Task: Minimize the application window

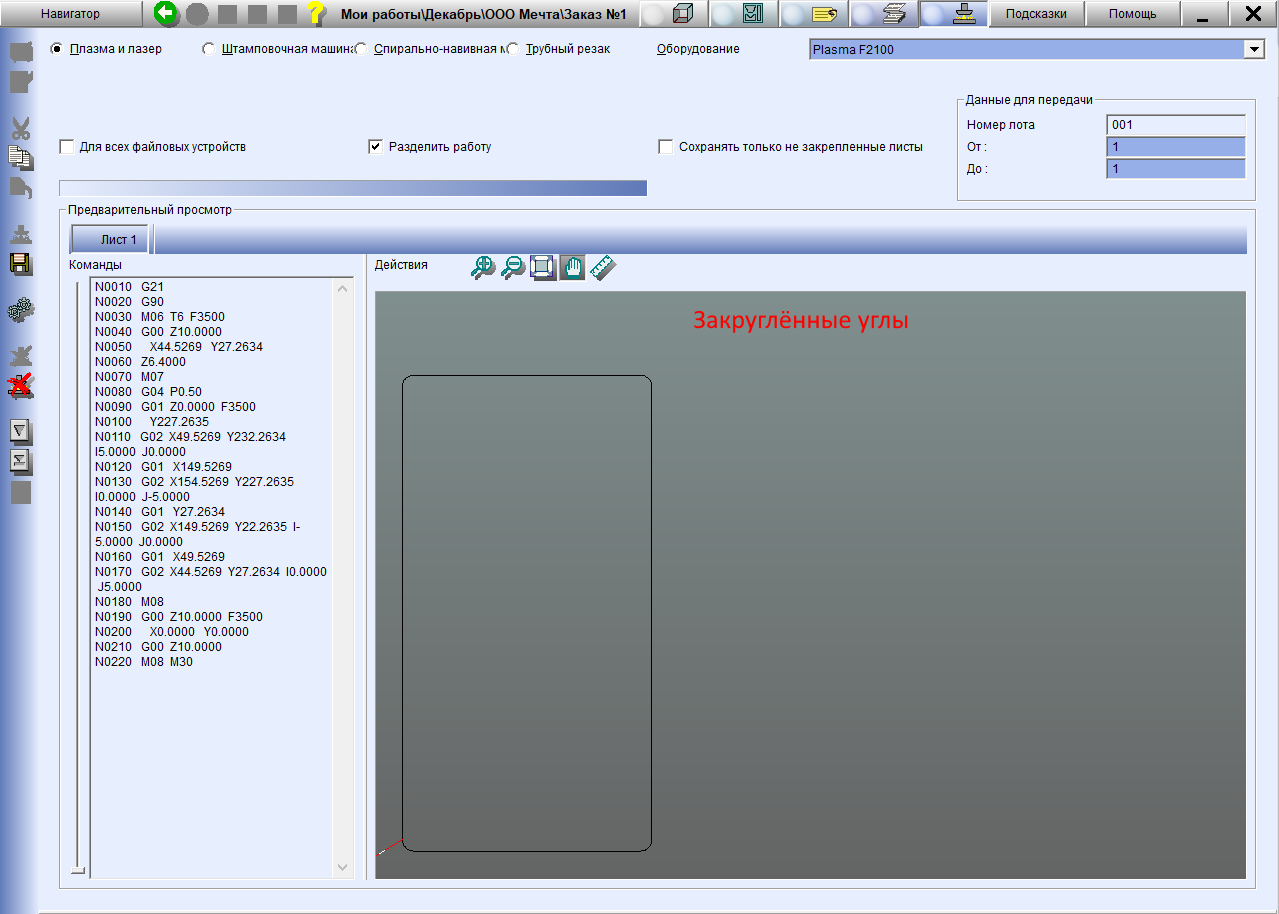Action: 1203,14
